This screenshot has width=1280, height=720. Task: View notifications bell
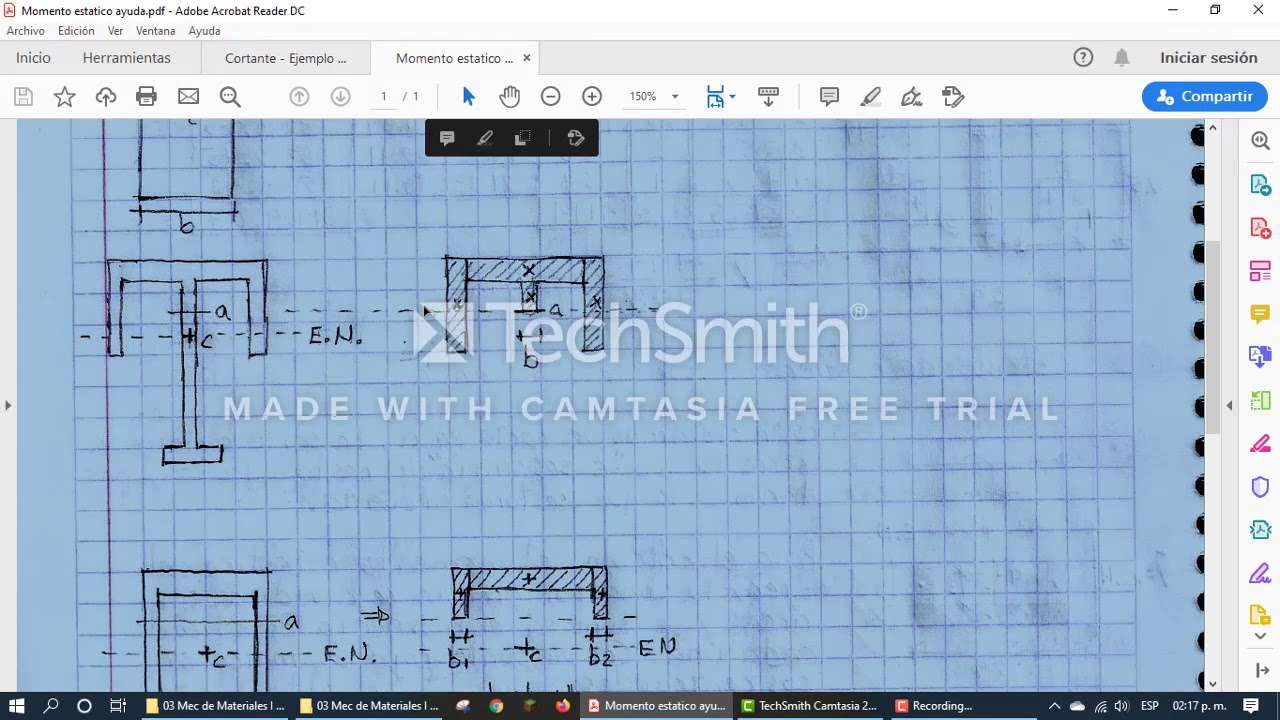click(1122, 58)
